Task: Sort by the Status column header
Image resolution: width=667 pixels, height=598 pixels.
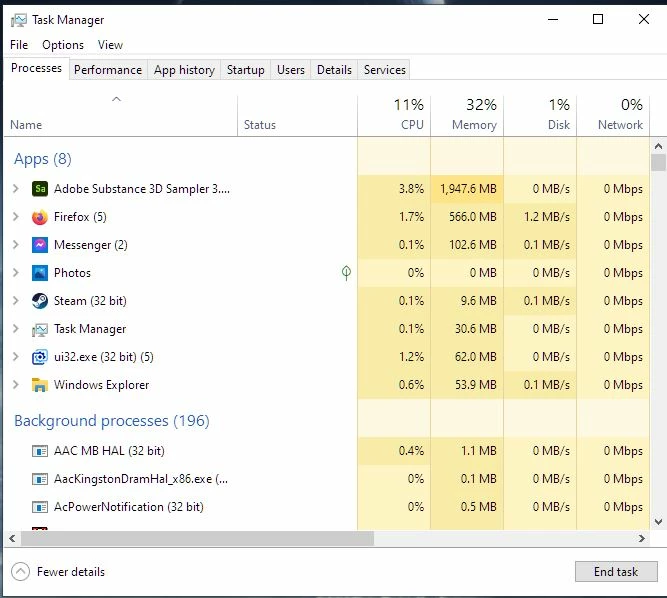Action: pos(297,116)
